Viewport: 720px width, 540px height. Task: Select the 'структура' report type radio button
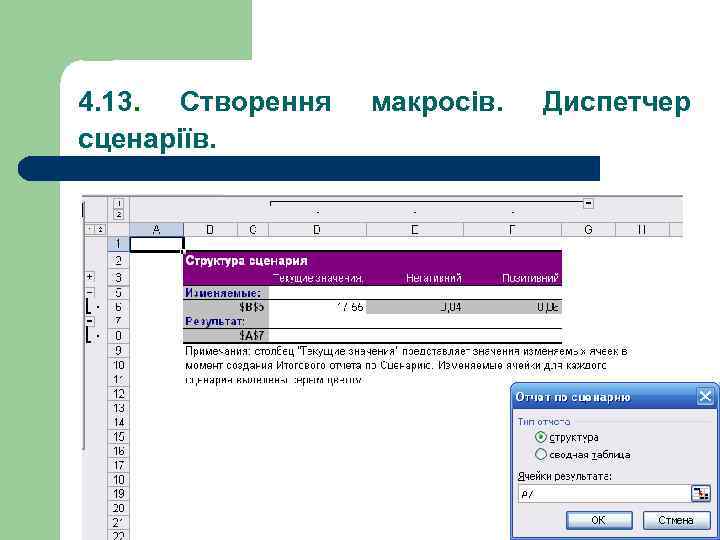[x=541, y=437]
